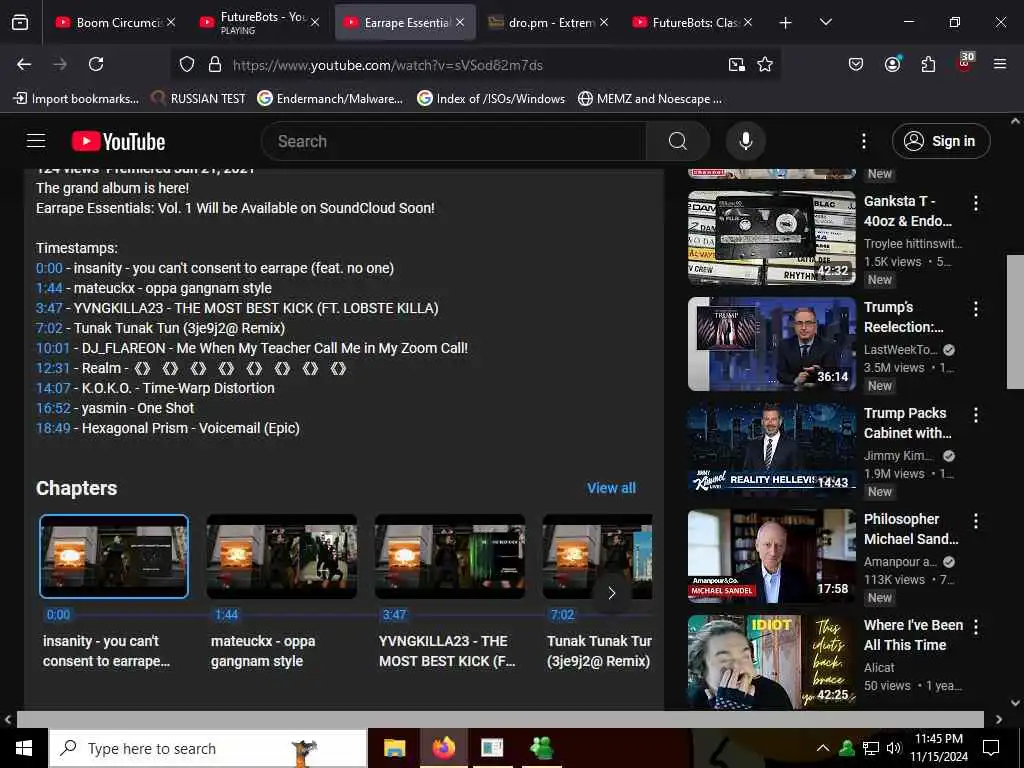Open Endermanch/Malware bookmark
The height and width of the screenshot is (768, 1024).
pyautogui.click(x=330, y=99)
